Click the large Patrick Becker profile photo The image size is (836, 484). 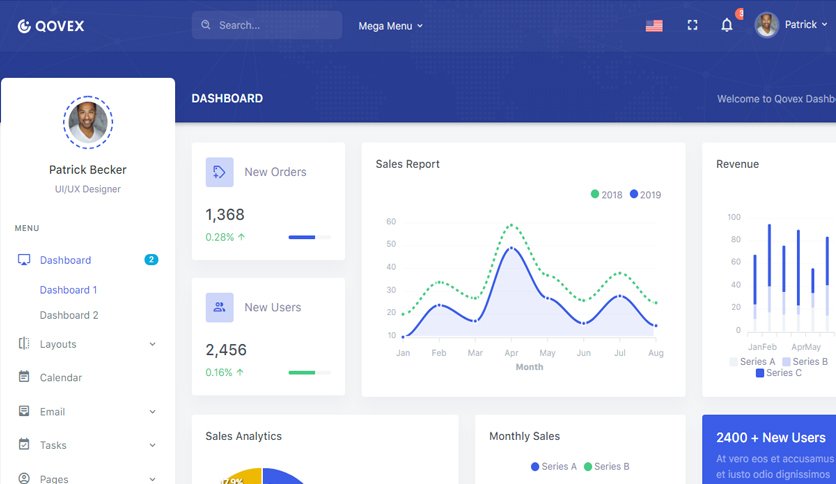tap(88, 122)
